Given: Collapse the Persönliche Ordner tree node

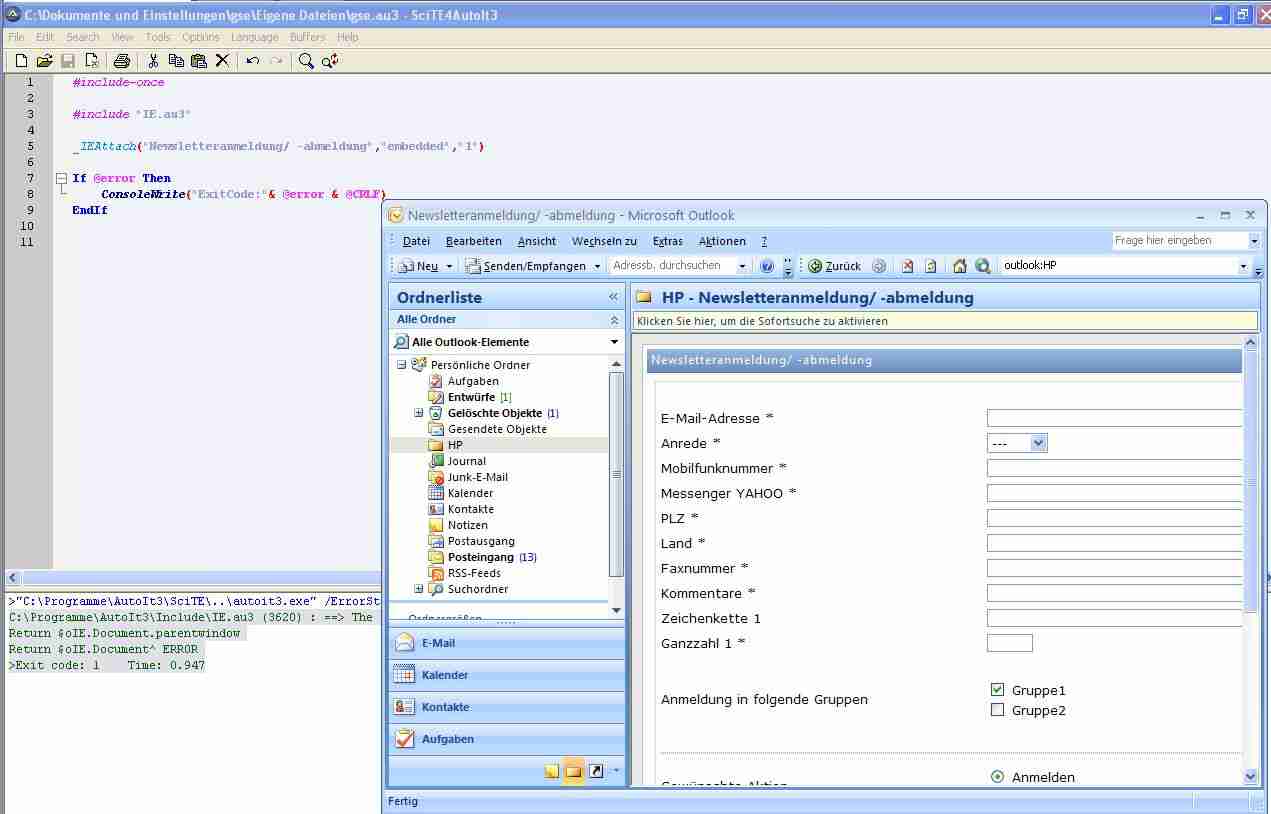Looking at the screenshot, I should pos(402,365).
